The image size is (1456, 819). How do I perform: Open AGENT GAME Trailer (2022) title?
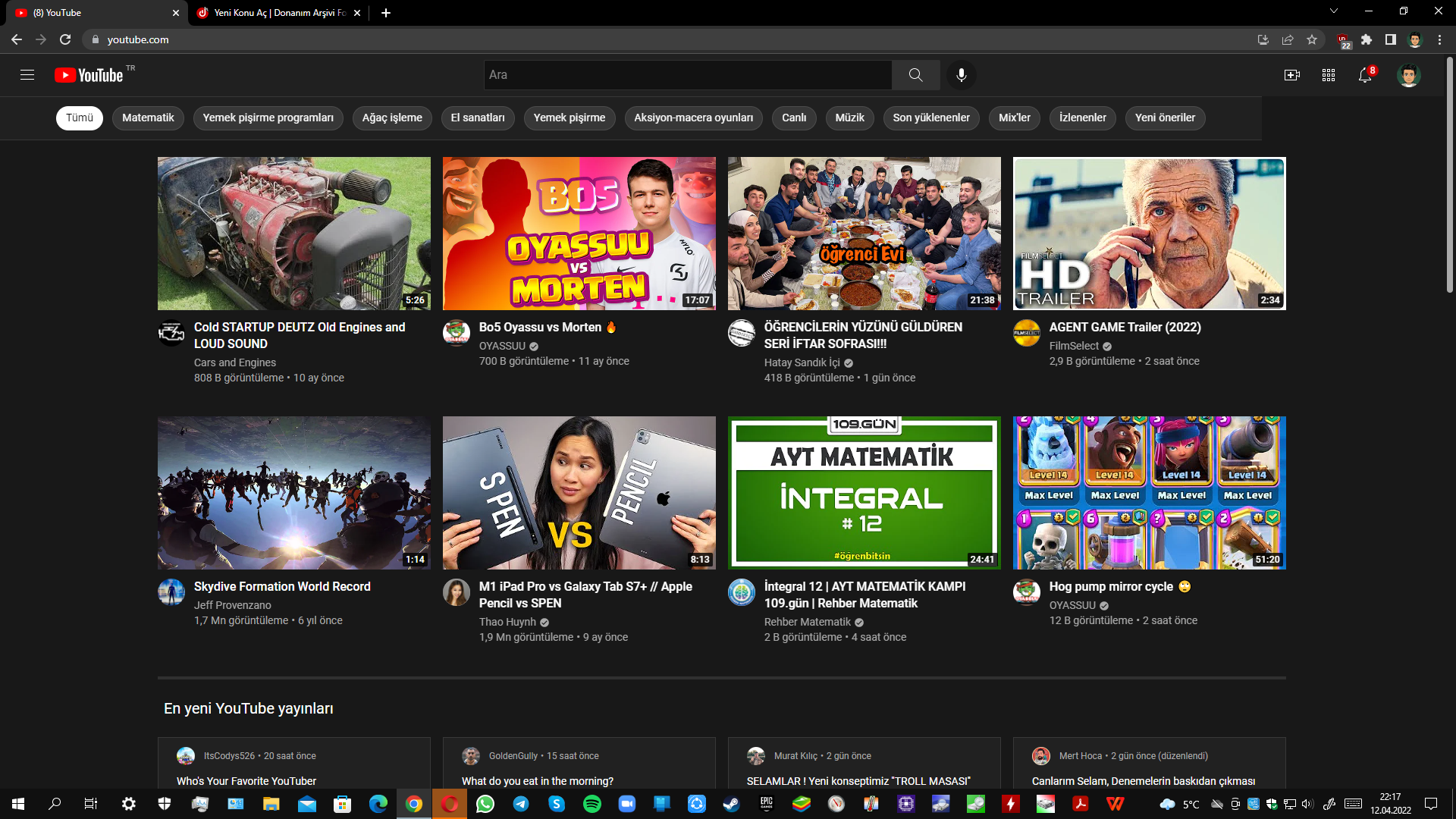pos(1125,327)
